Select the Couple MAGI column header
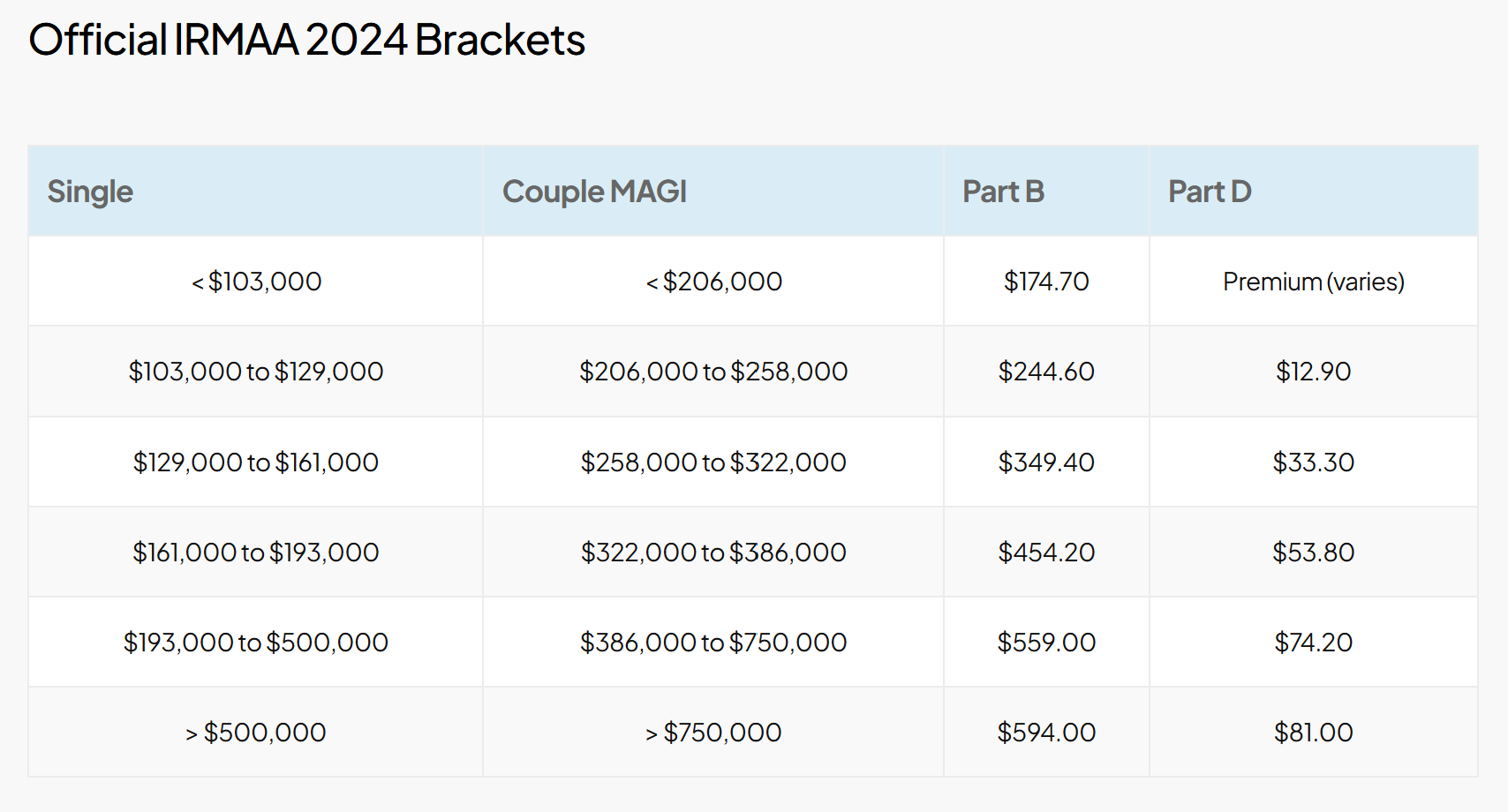Image resolution: width=1508 pixels, height=812 pixels. [594, 192]
